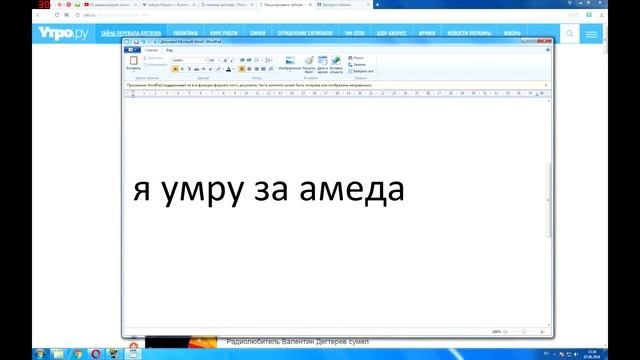Click the Copy (Копировать) command in WordPad

click(x=156, y=64)
